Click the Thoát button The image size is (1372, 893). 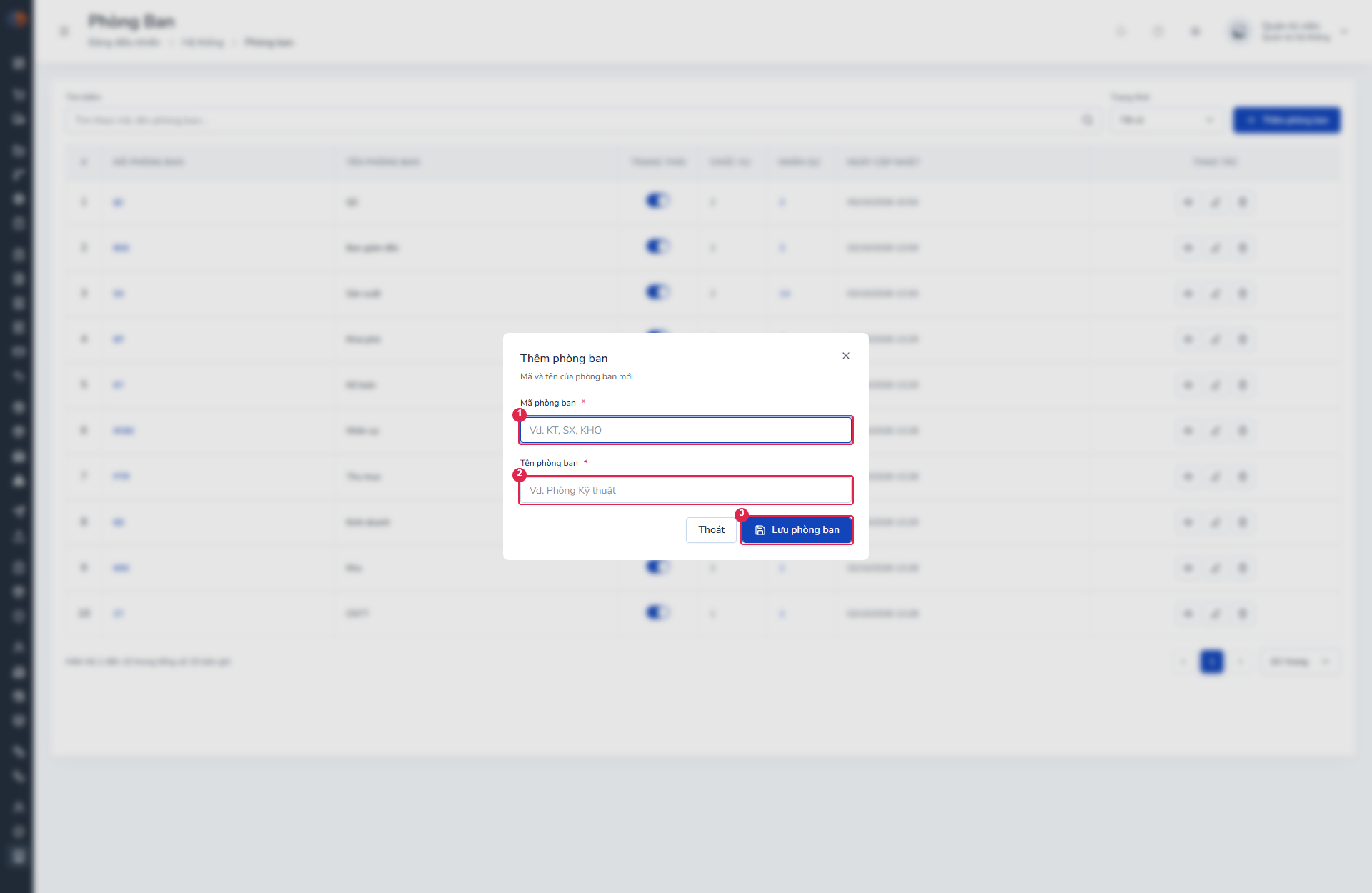pyautogui.click(x=711, y=530)
